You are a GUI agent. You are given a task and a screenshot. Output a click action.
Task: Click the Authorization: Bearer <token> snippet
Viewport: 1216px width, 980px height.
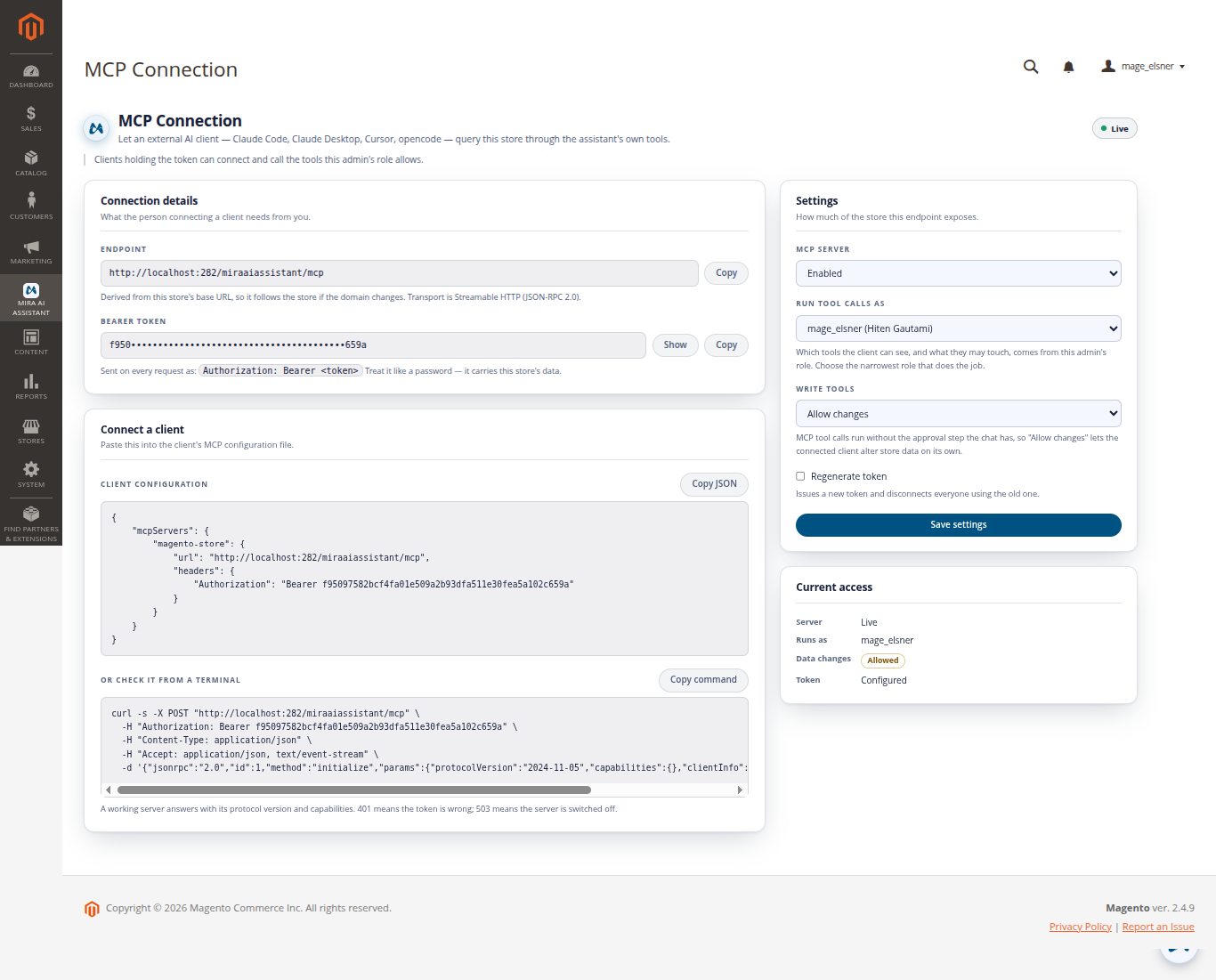[280, 371]
